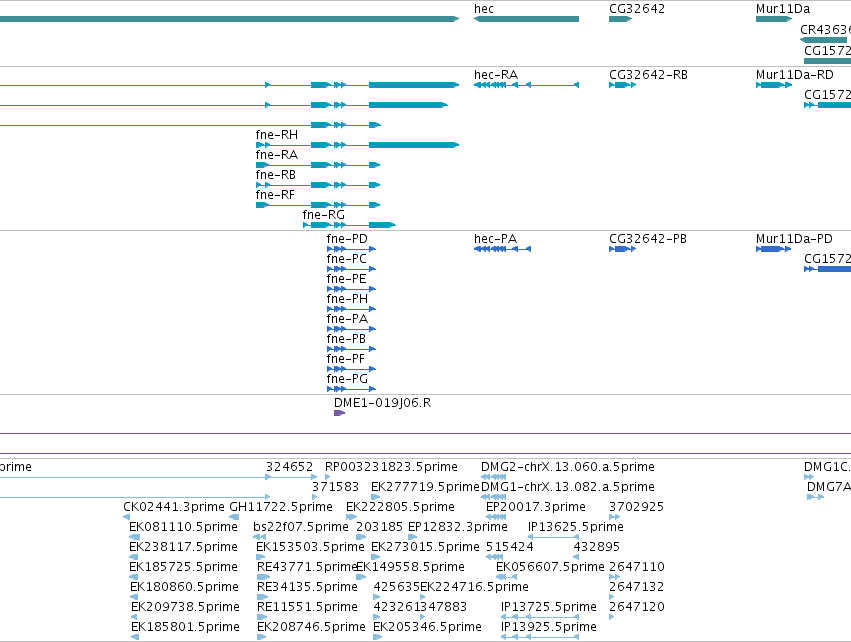This screenshot has width=851, height=642.
Task: Click the Mur11Da gene label
Action: (x=783, y=9)
